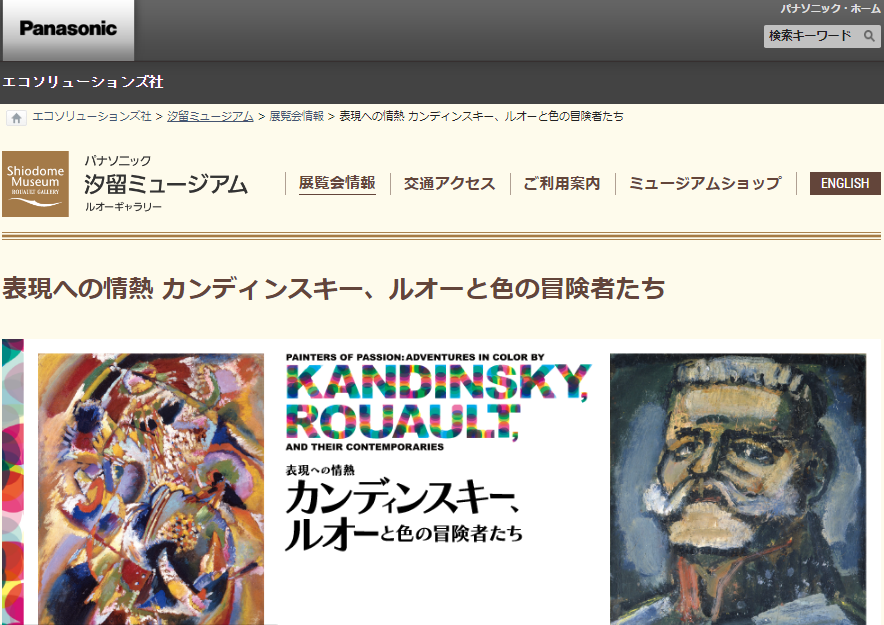Click the 汐留ミュージアム title text
The width and height of the screenshot is (884, 625).
166,184
